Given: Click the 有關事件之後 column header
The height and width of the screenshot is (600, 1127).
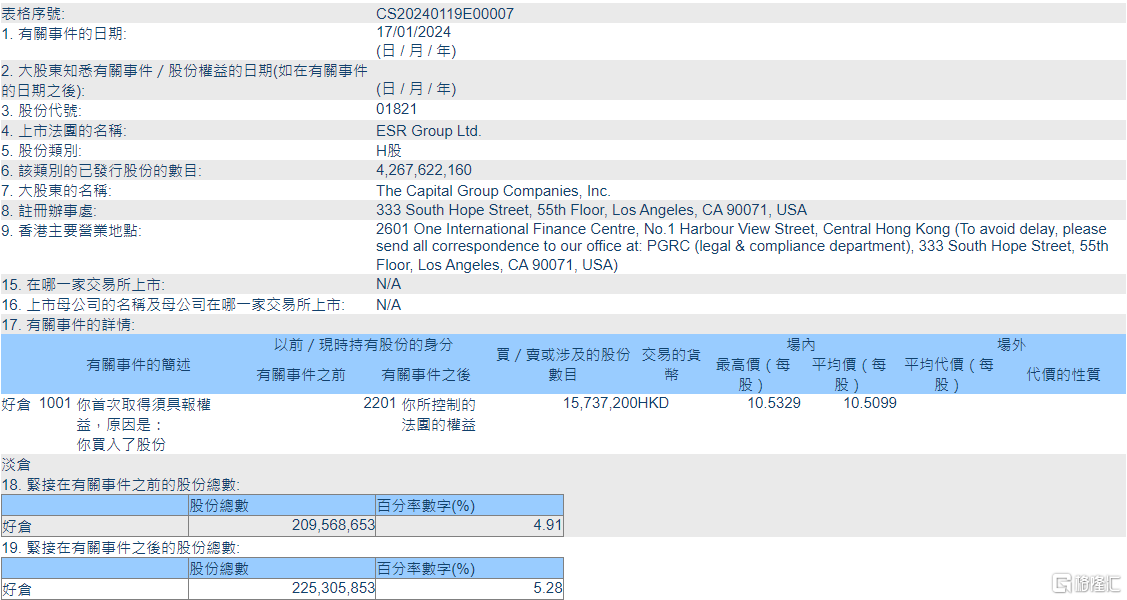Looking at the screenshot, I should coord(426,375).
